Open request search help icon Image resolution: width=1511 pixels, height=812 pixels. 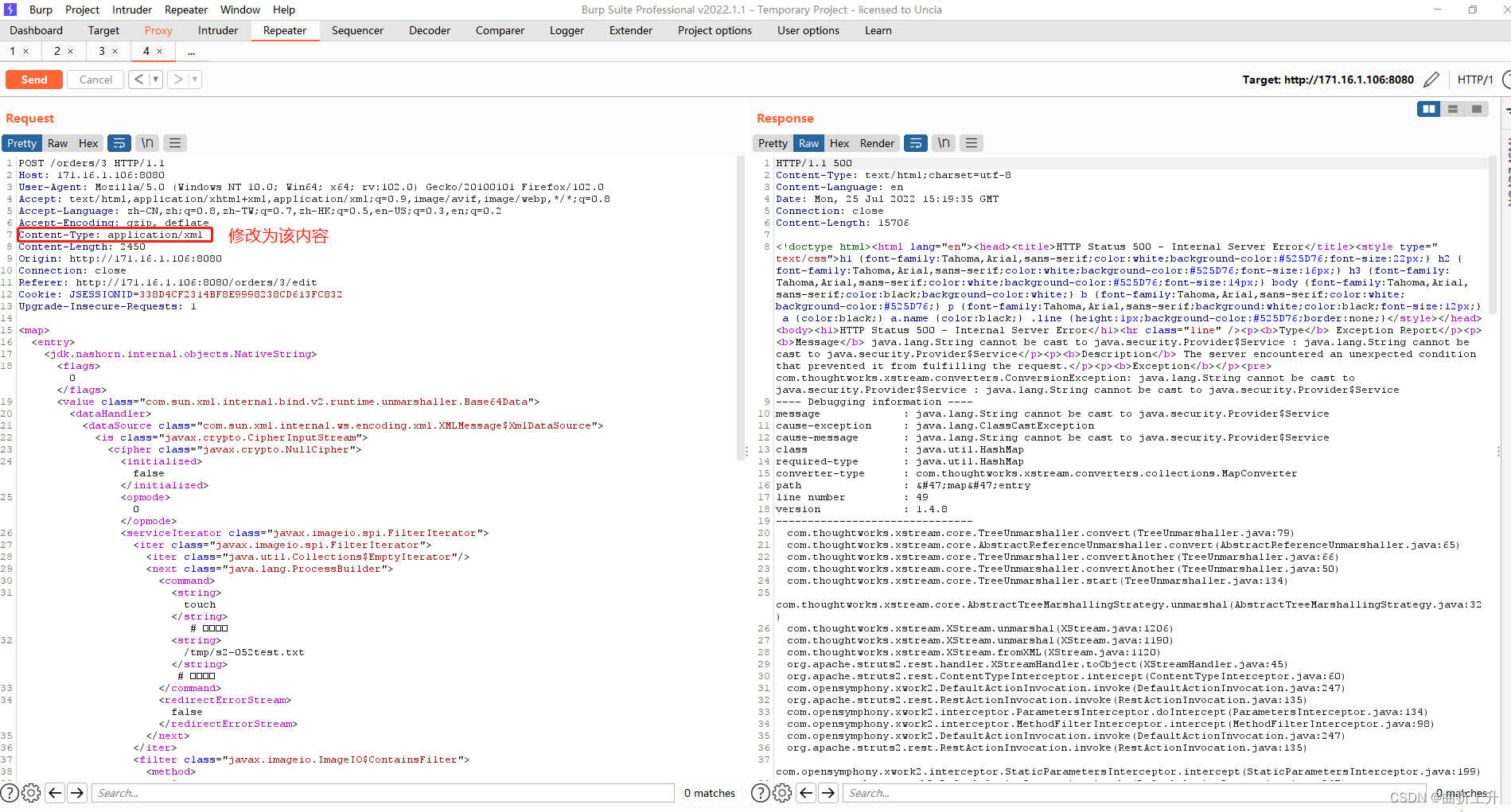(x=10, y=793)
